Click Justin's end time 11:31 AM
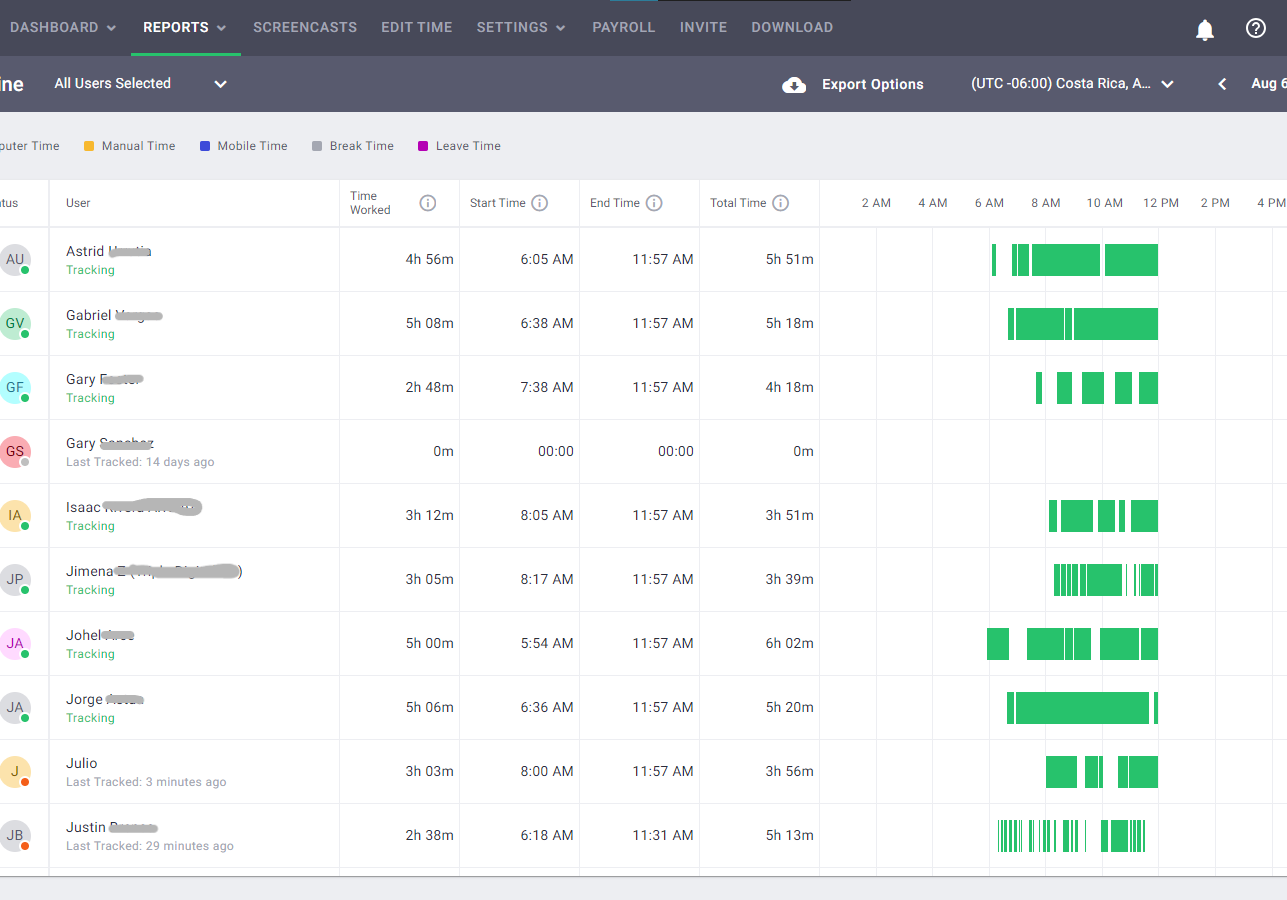1287x900 pixels. 663,835
